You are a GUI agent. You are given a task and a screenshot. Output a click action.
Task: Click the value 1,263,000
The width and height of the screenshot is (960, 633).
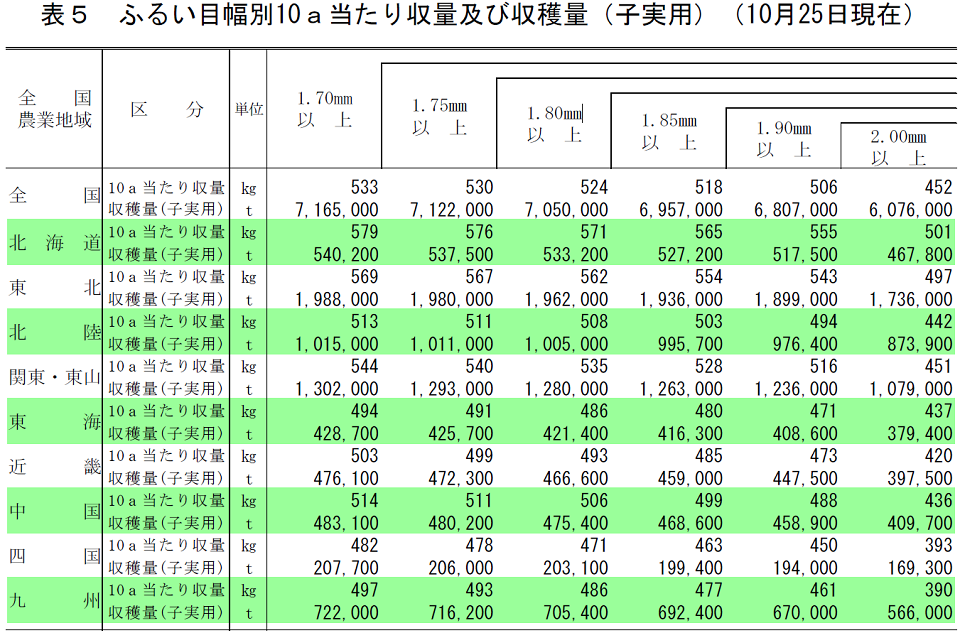(x=681, y=389)
